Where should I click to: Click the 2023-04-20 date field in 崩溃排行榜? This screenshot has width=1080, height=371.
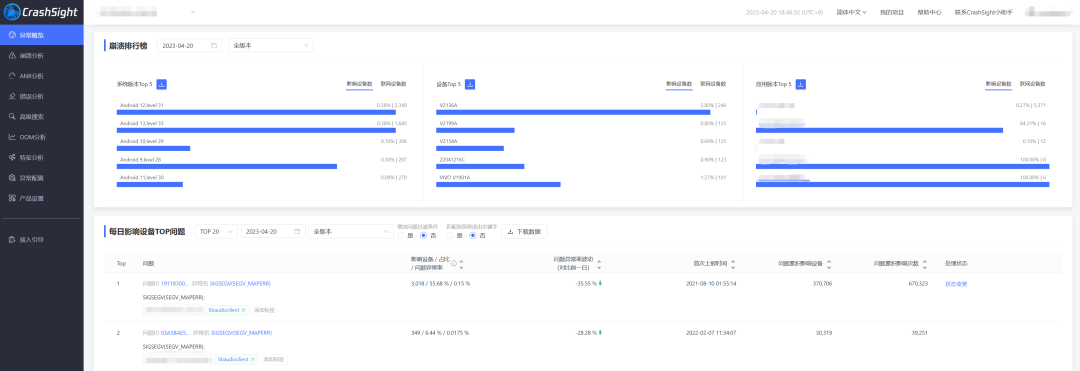(x=189, y=45)
